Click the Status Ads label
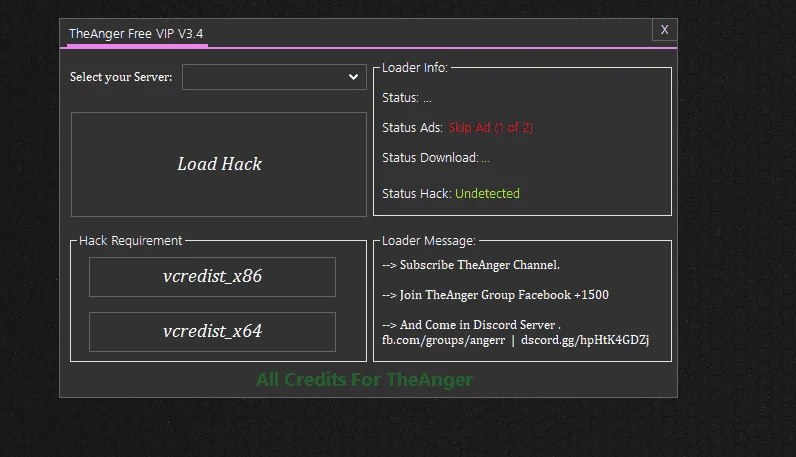This screenshot has height=457, width=796. tap(412, 128)
